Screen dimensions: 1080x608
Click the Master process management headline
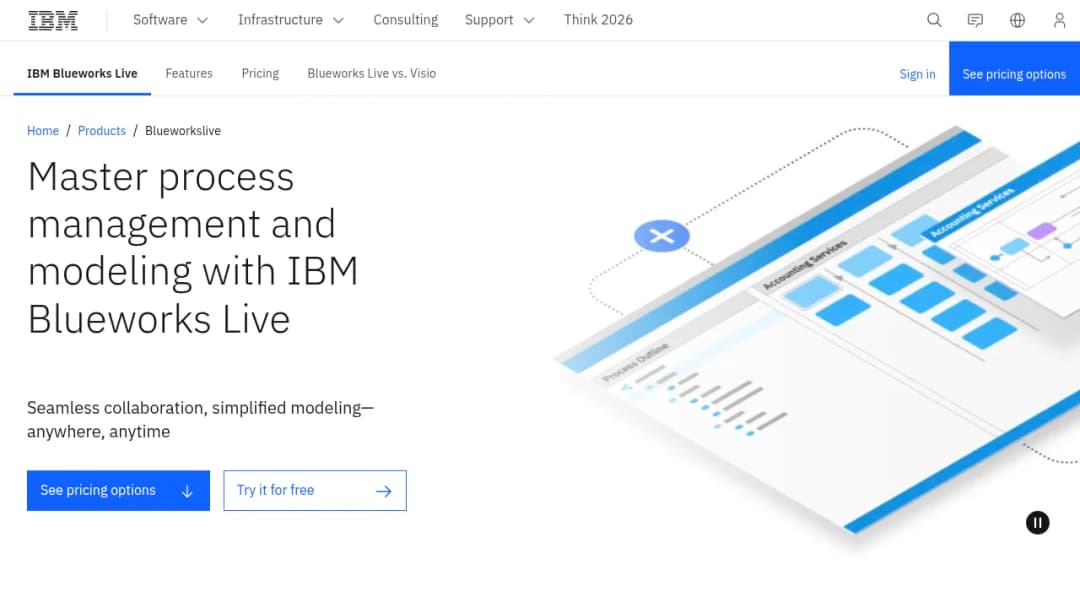[193, 248]
